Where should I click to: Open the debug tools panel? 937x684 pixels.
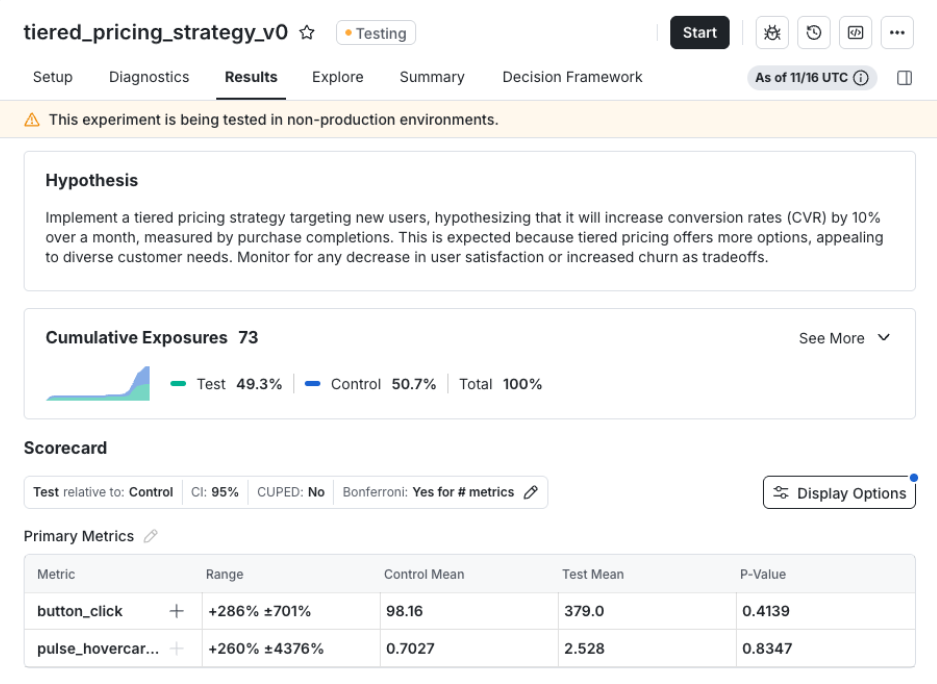(x=771, y=32)
